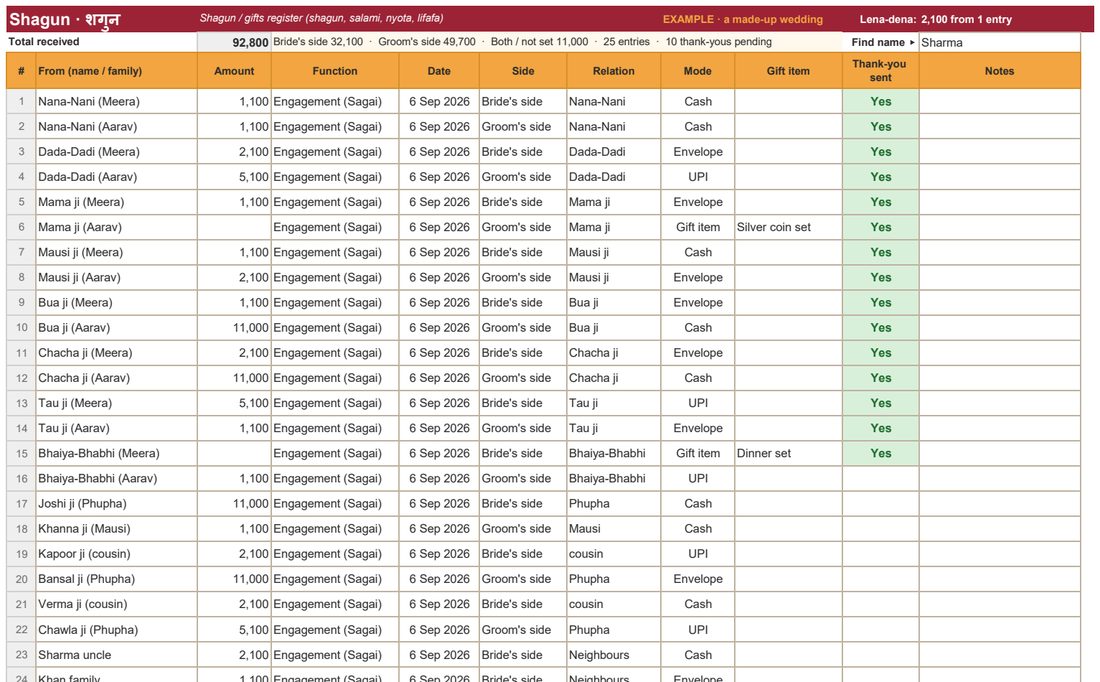Select the 'Khanna ji (Mausi)' name cell
This screenshot has height=682, width=1100.
coord(116,529)
